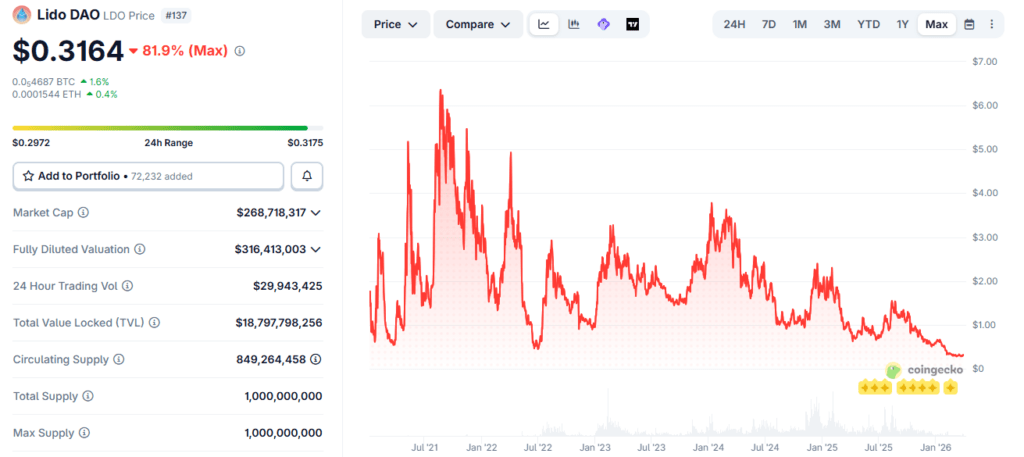The width and height of the screenshot is (1024, 457).
Task: Switch to line chart view
Action: (x=543, y=24)
